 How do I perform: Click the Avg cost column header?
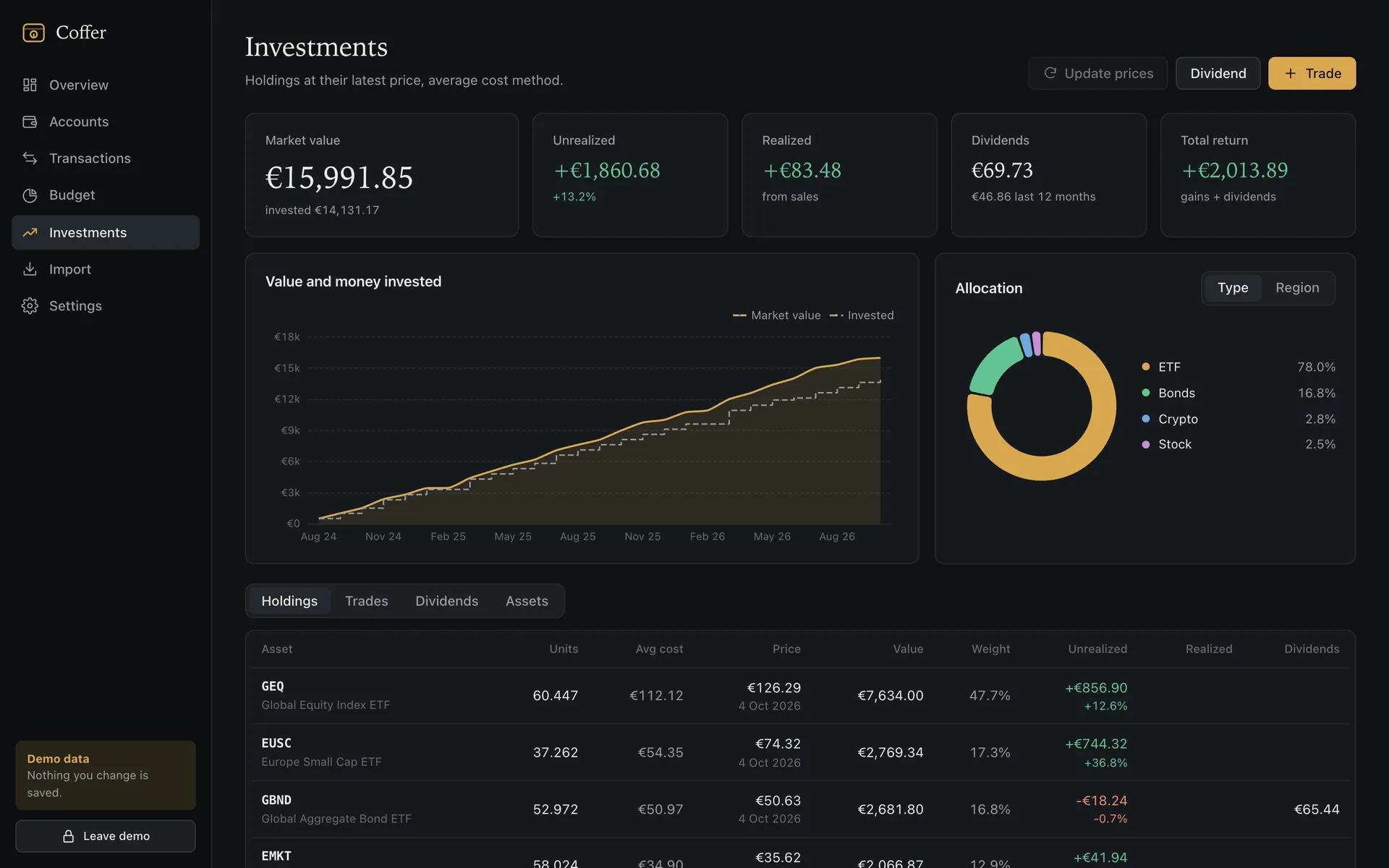pyautogui.click(x=659, y=649)
